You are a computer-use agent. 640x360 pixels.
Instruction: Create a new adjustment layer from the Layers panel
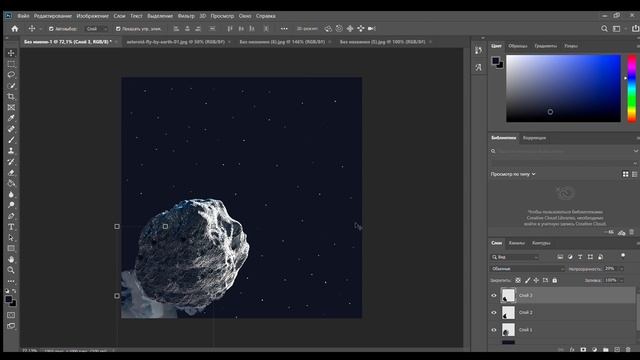click(x=594, y=350)
